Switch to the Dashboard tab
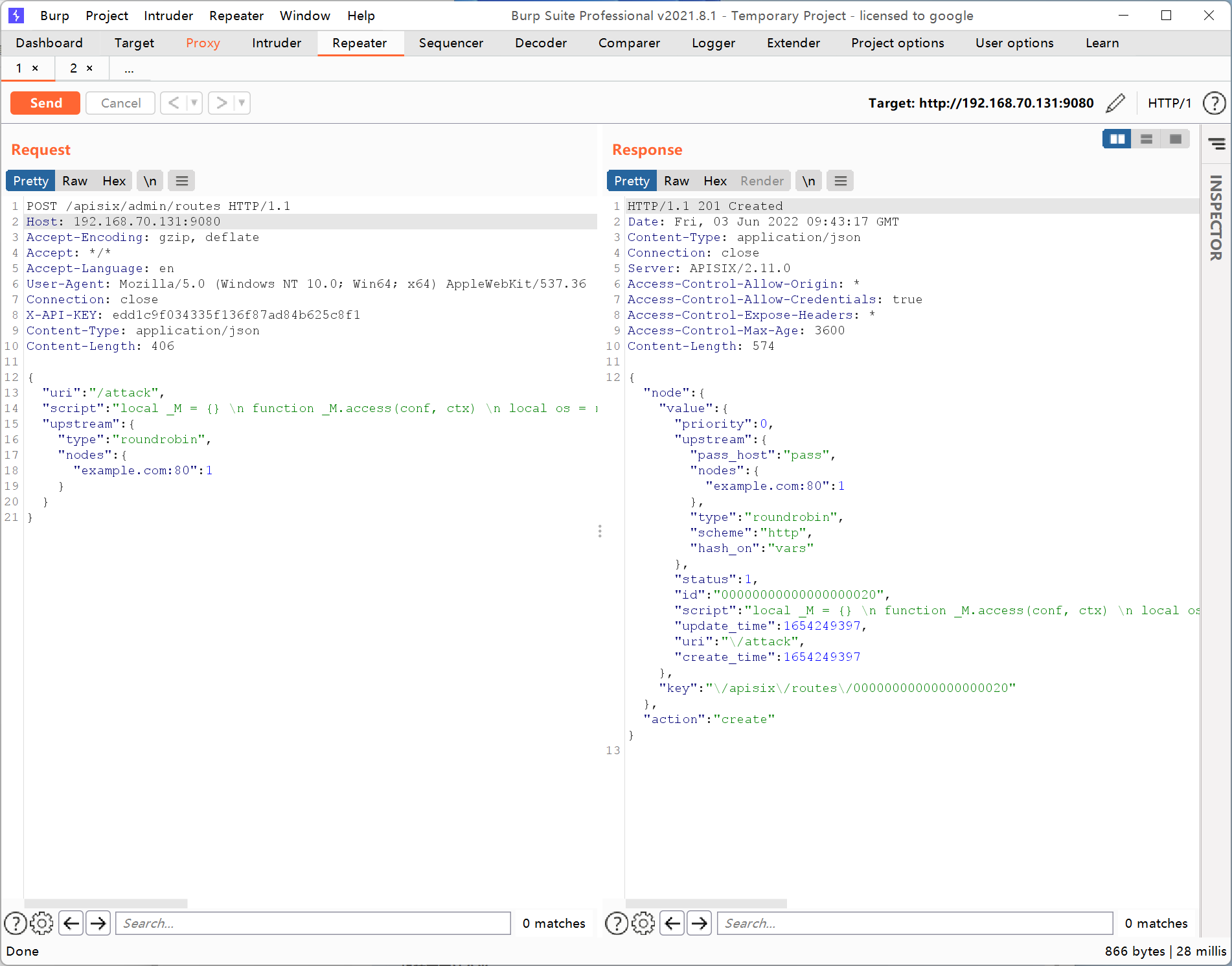The height and width of the screenshot is (966, 1232). 49,43
